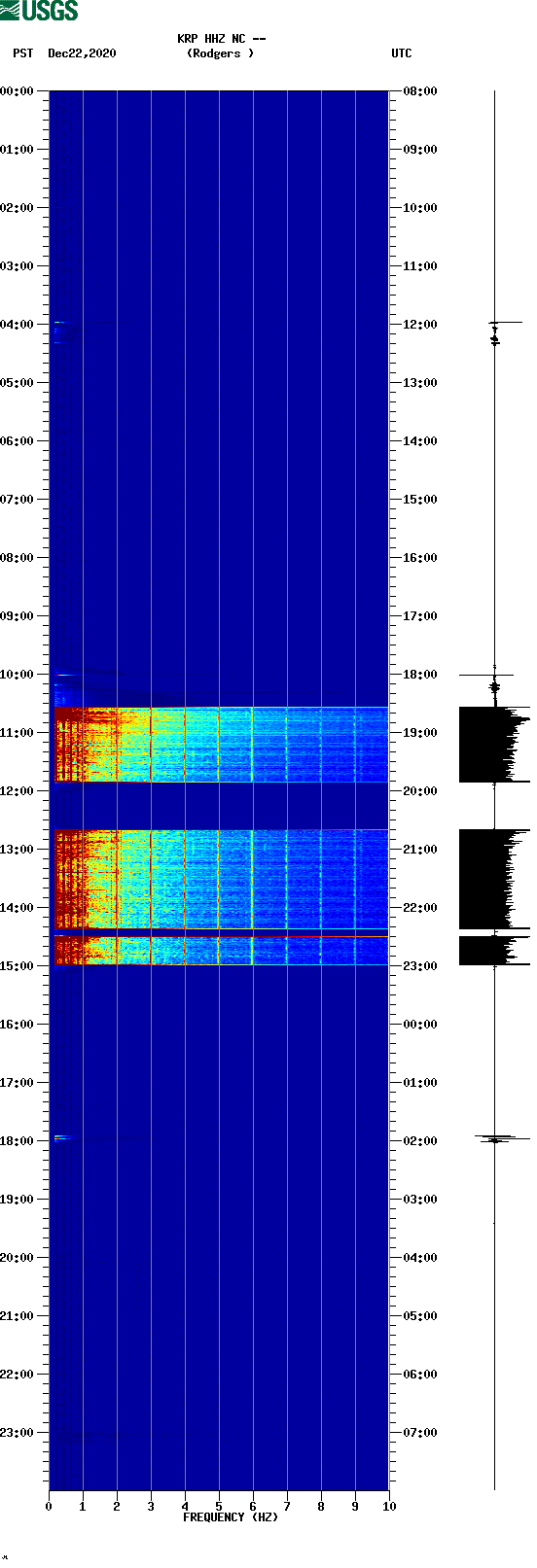Click the 12:00 UTC time label
The width and height of the screenshot is (537, 1568).
tap(420, 325)
